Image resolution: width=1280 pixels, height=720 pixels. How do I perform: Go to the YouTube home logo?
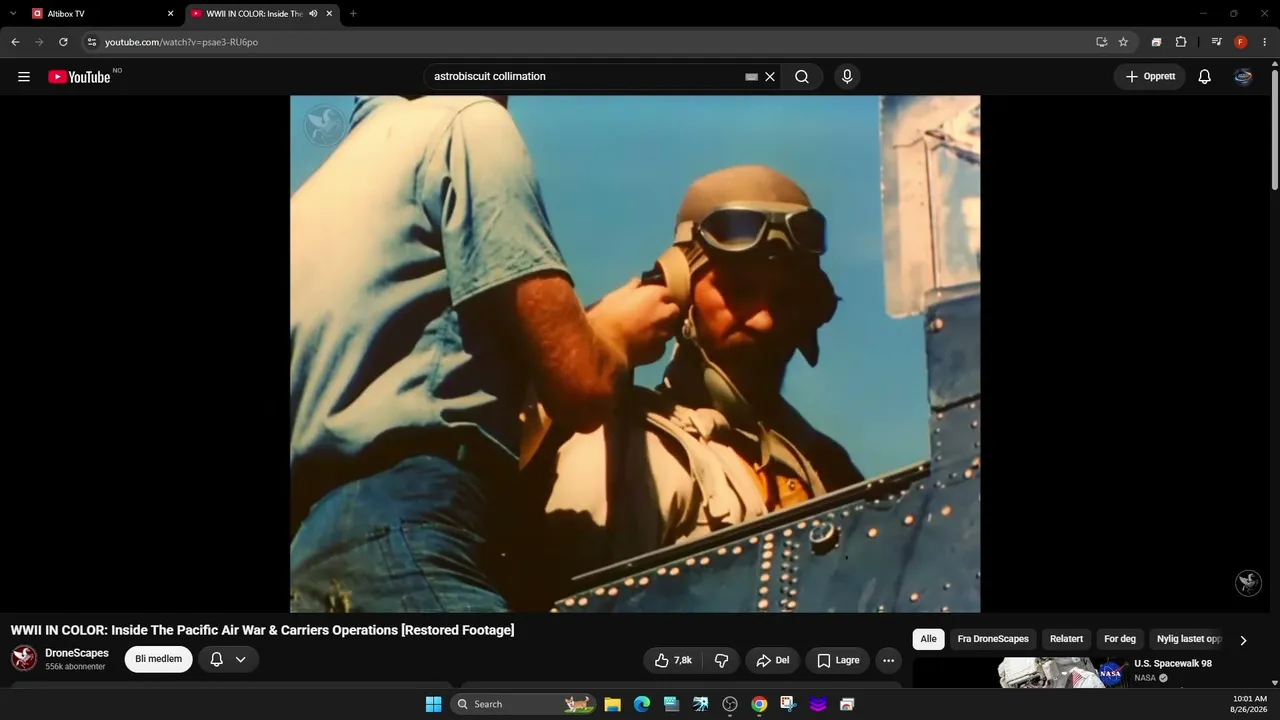pyautogui.click(x=79, y=77)
